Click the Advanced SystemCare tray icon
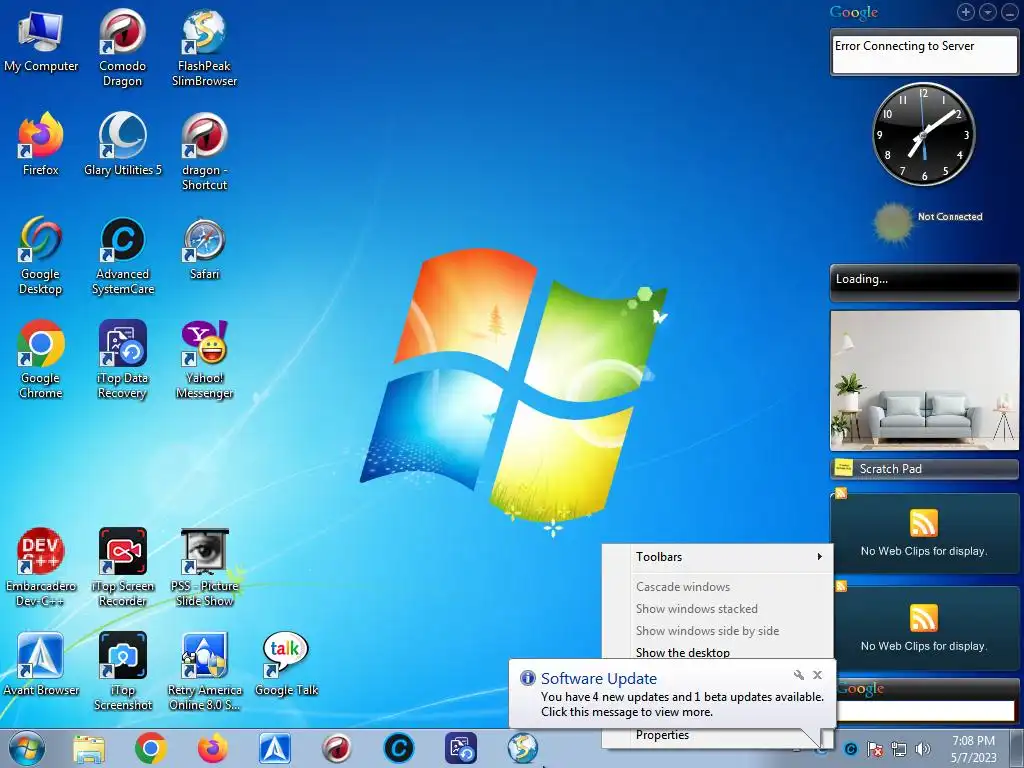This screenshot has width=1024, height=768. click(x=850, y=749)
